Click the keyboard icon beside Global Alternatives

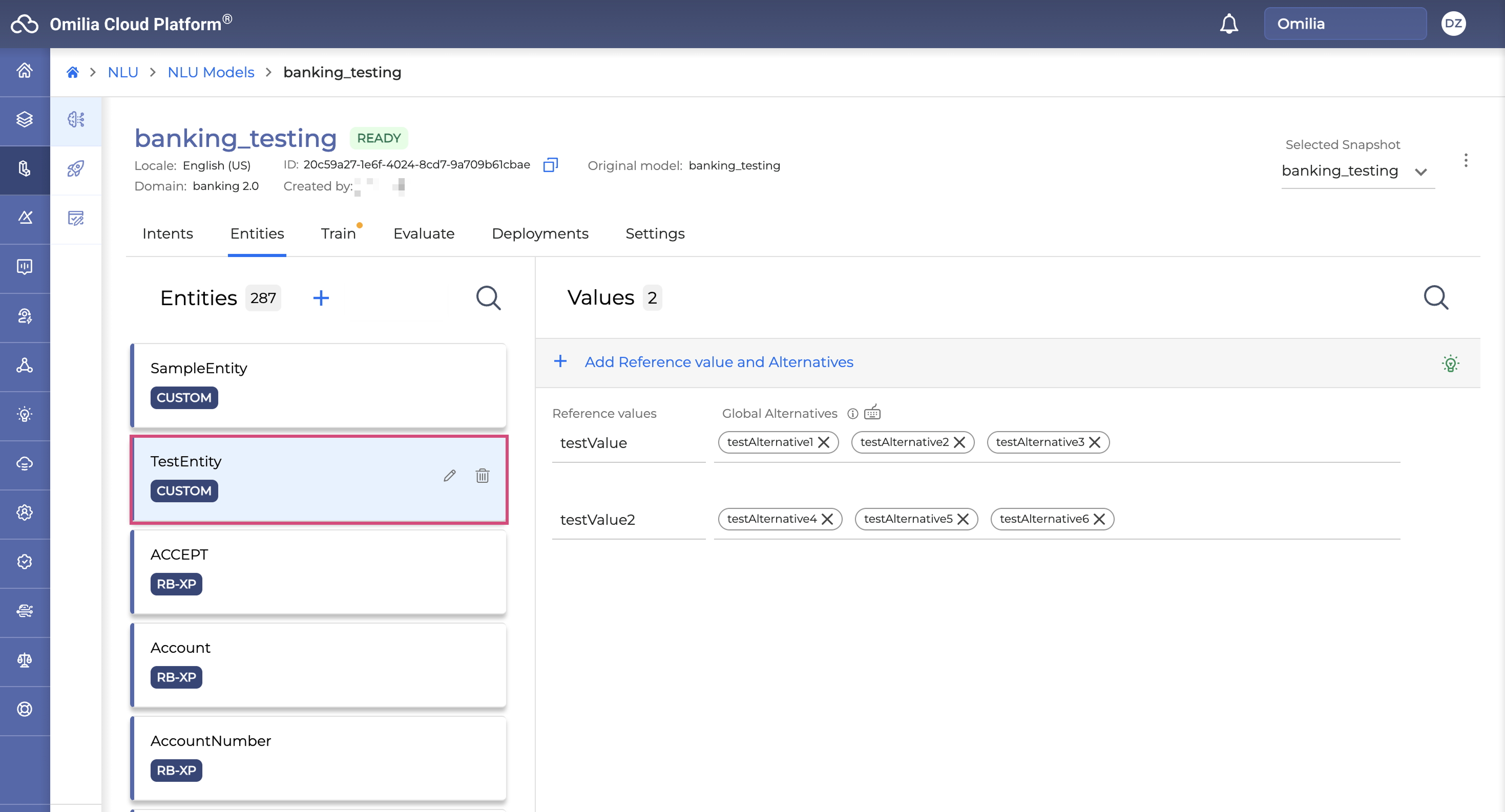(872, 413)
